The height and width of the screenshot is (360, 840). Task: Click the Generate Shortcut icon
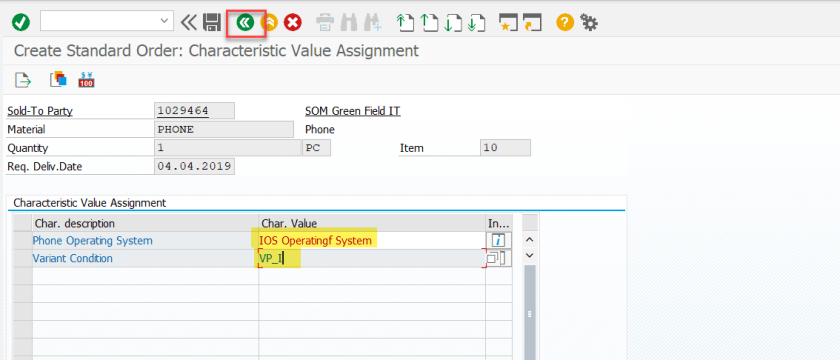click(x=532, y=22)
